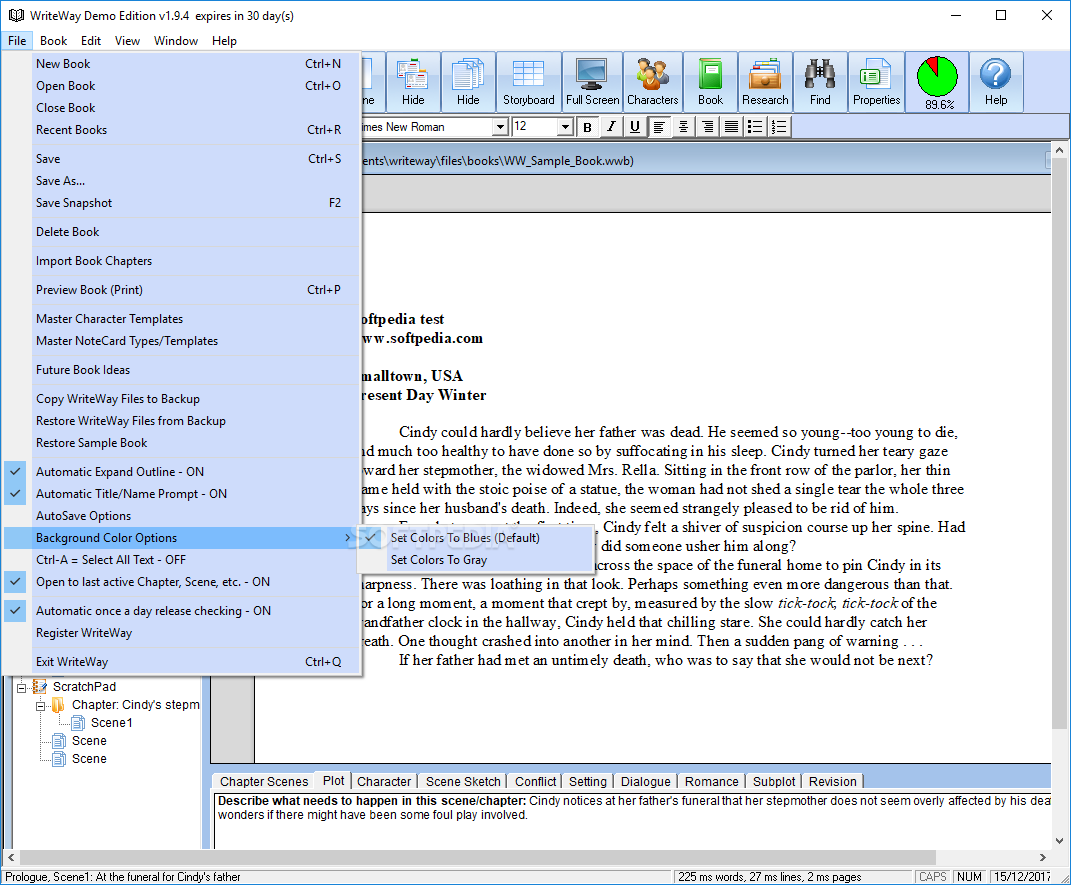Open the Storyboard view
Screen dimensions: 1071x885
pyautogui.click(x=529, y=81)
